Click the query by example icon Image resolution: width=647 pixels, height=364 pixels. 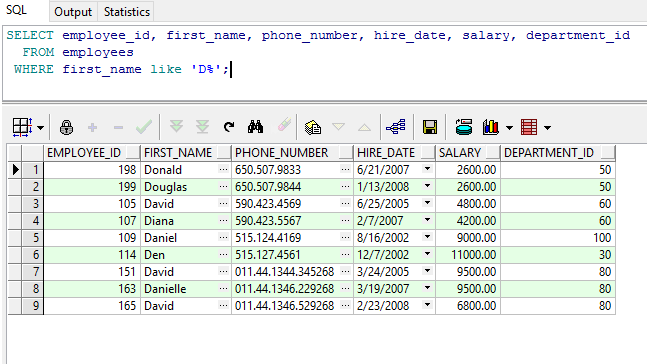point(313,127)
